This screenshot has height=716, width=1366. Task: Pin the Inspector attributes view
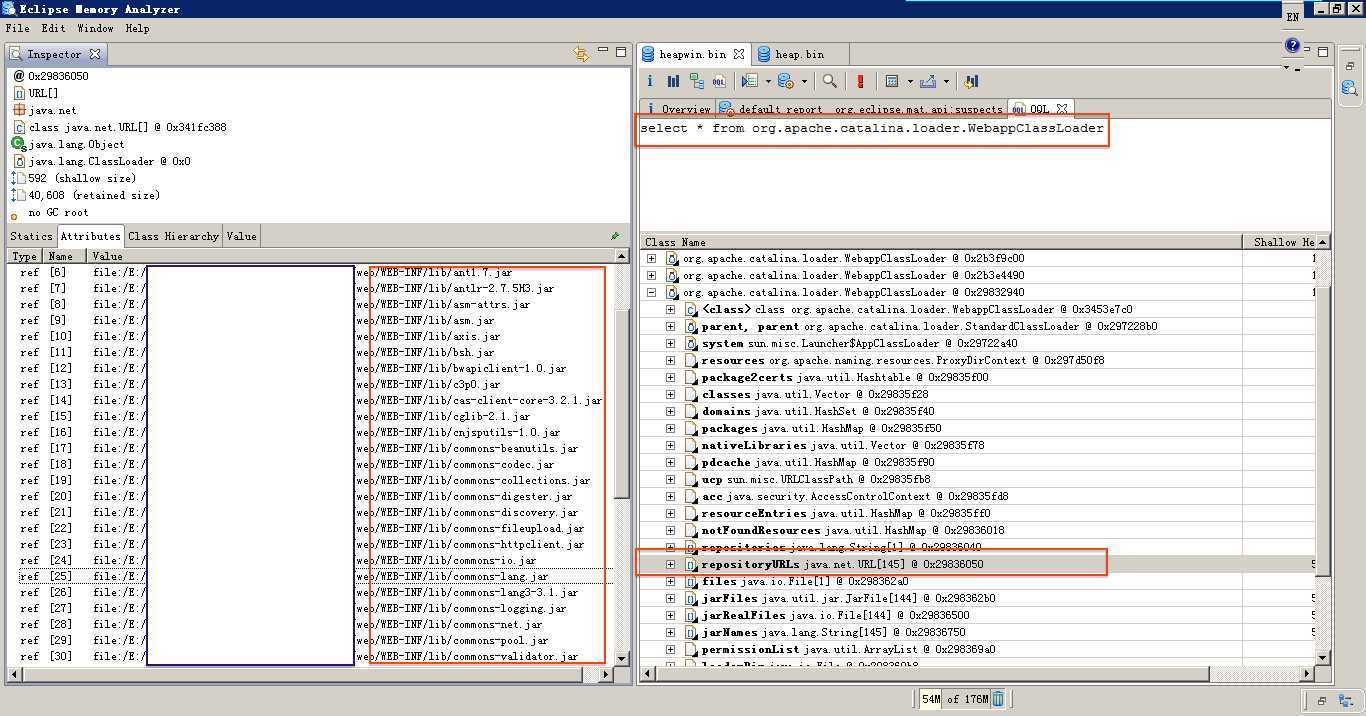click(615, 236)
